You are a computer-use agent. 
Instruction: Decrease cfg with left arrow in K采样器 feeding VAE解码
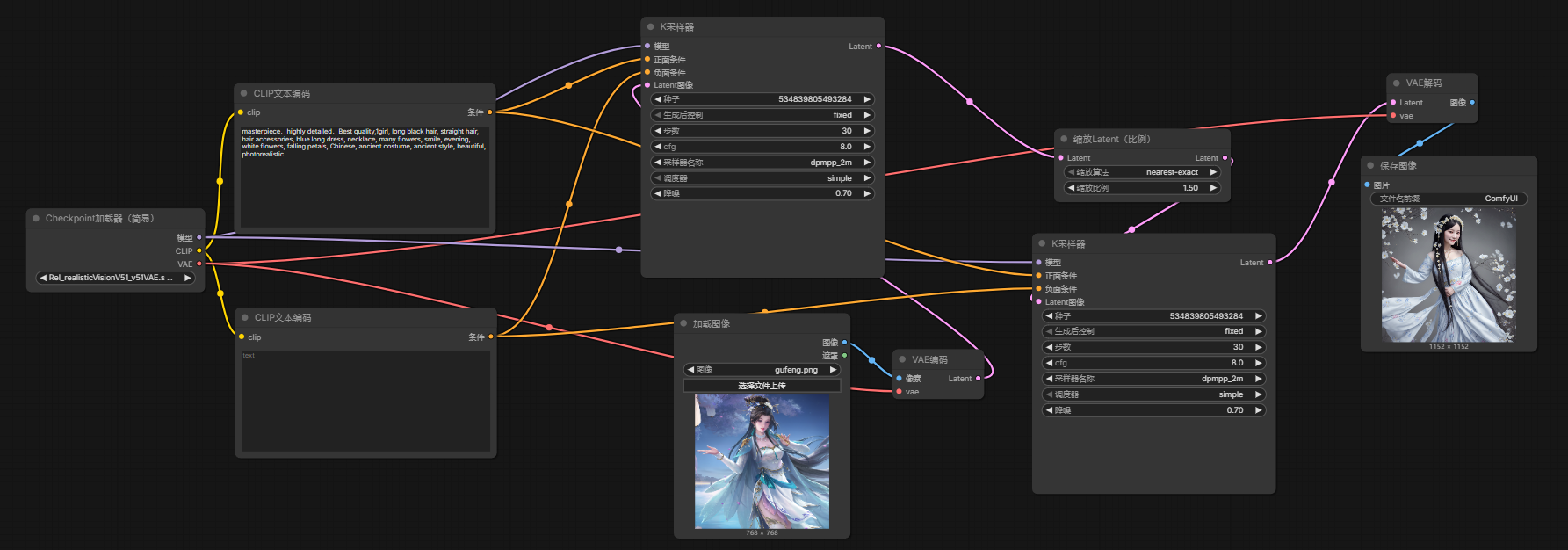click(x=1049, y=363)
